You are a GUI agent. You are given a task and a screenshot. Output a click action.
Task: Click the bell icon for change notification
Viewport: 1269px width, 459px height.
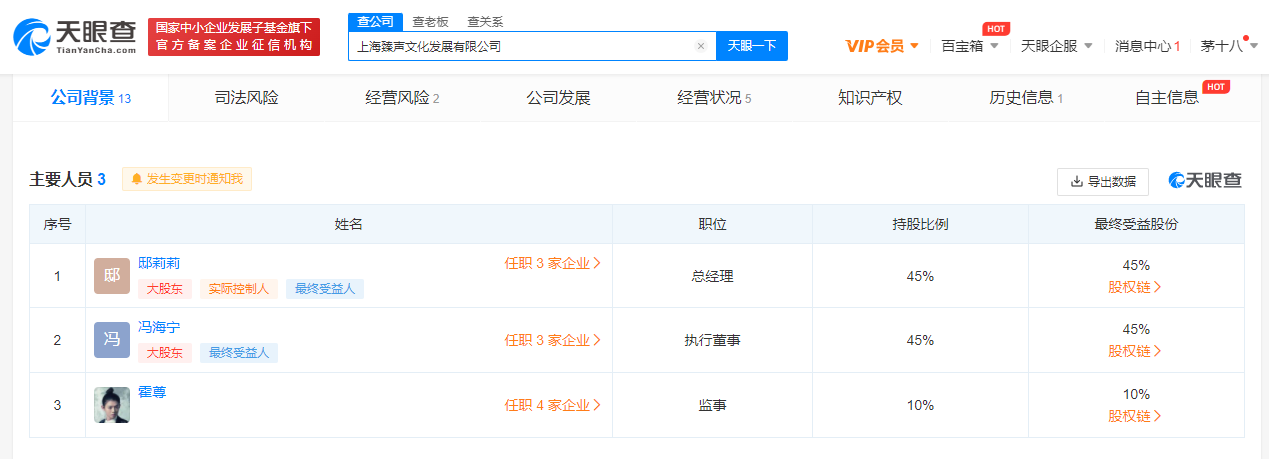pyautogui.click(x=137, y=179)
